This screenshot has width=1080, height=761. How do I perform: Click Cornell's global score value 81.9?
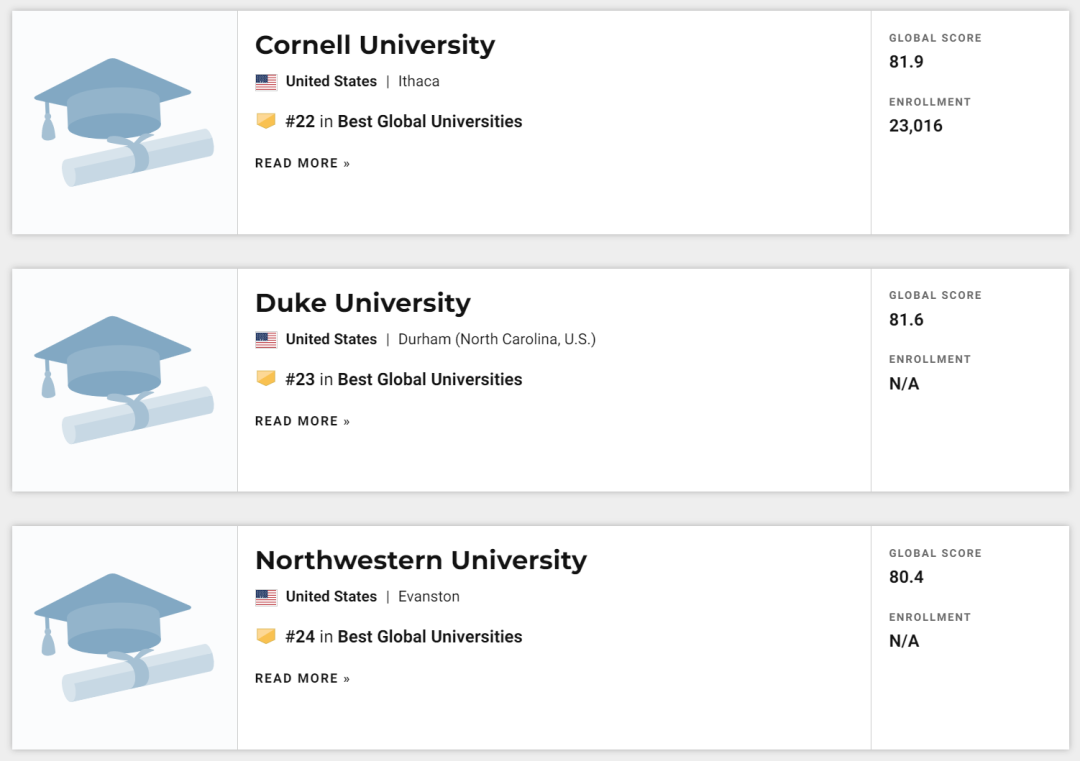tap(906, 62)
